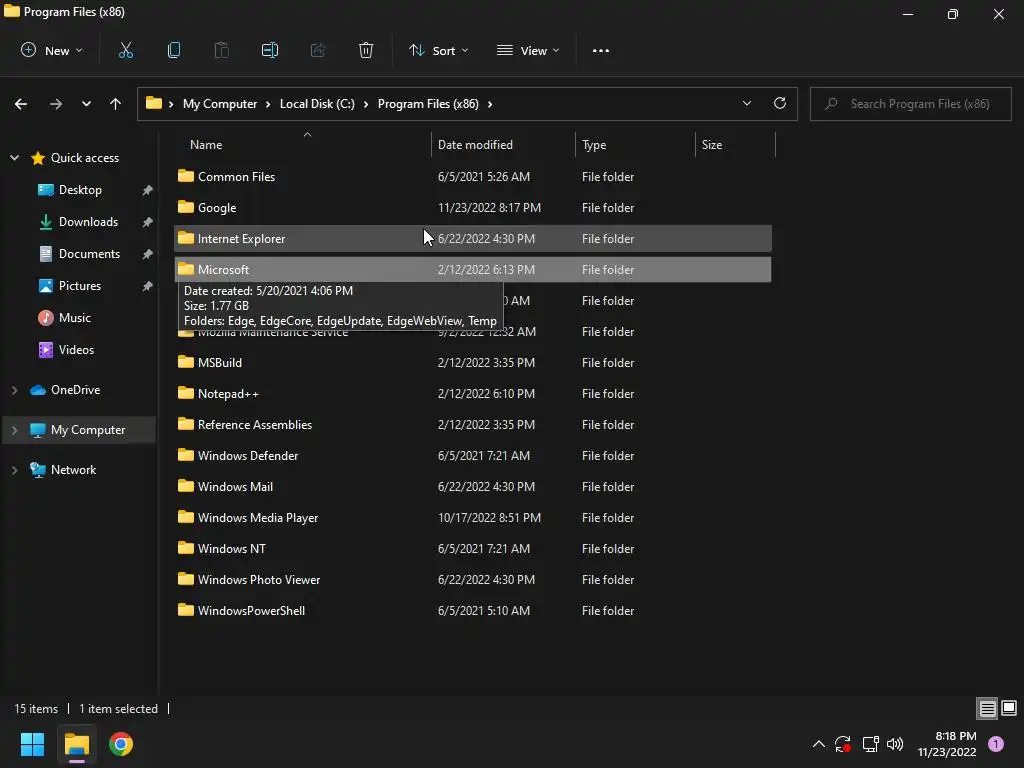The width and height of the screenshot is (1024, 768).
Task: Select the Windows Media Player folder
Action: (472, 518)
